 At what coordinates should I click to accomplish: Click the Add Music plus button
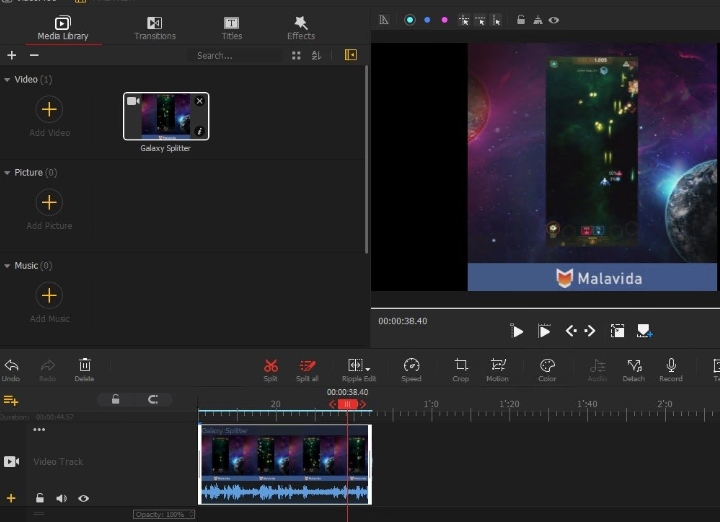coord(49,295)
